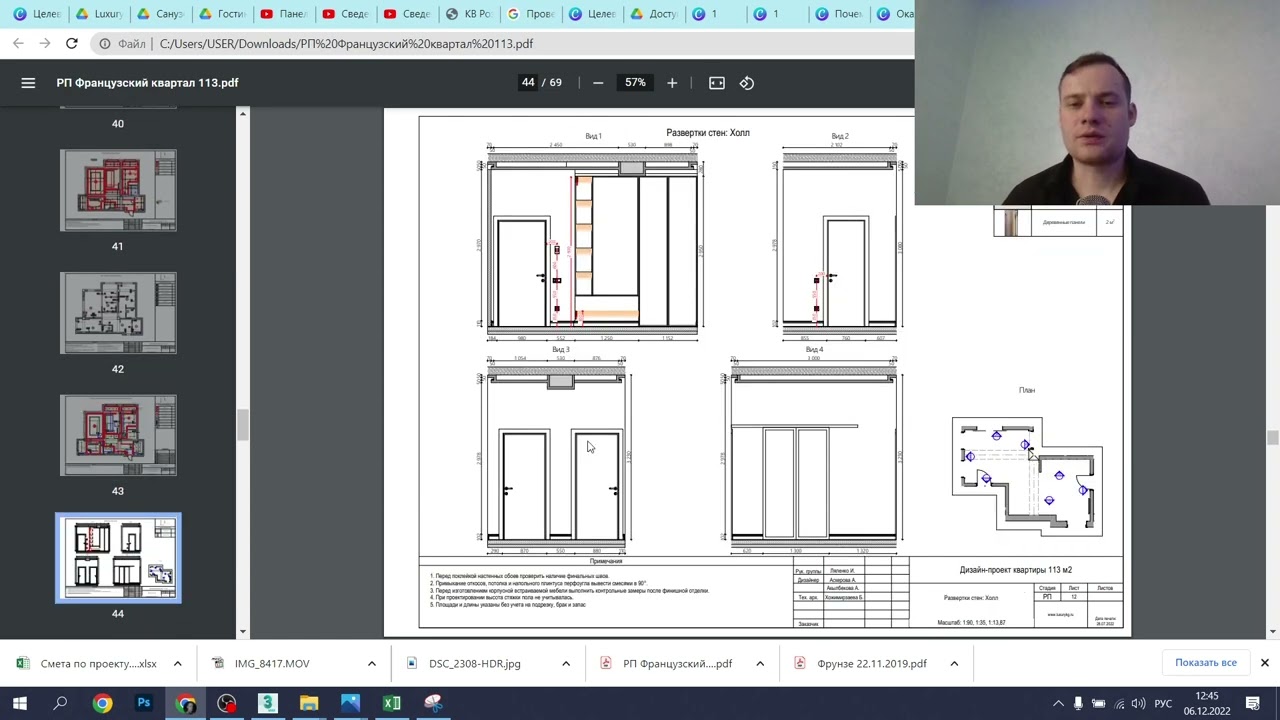Expand options for Фрунзе 22.11.2019.pdf download
Viewport: 1280px width, 720px height.
click(x=954, y=663)
